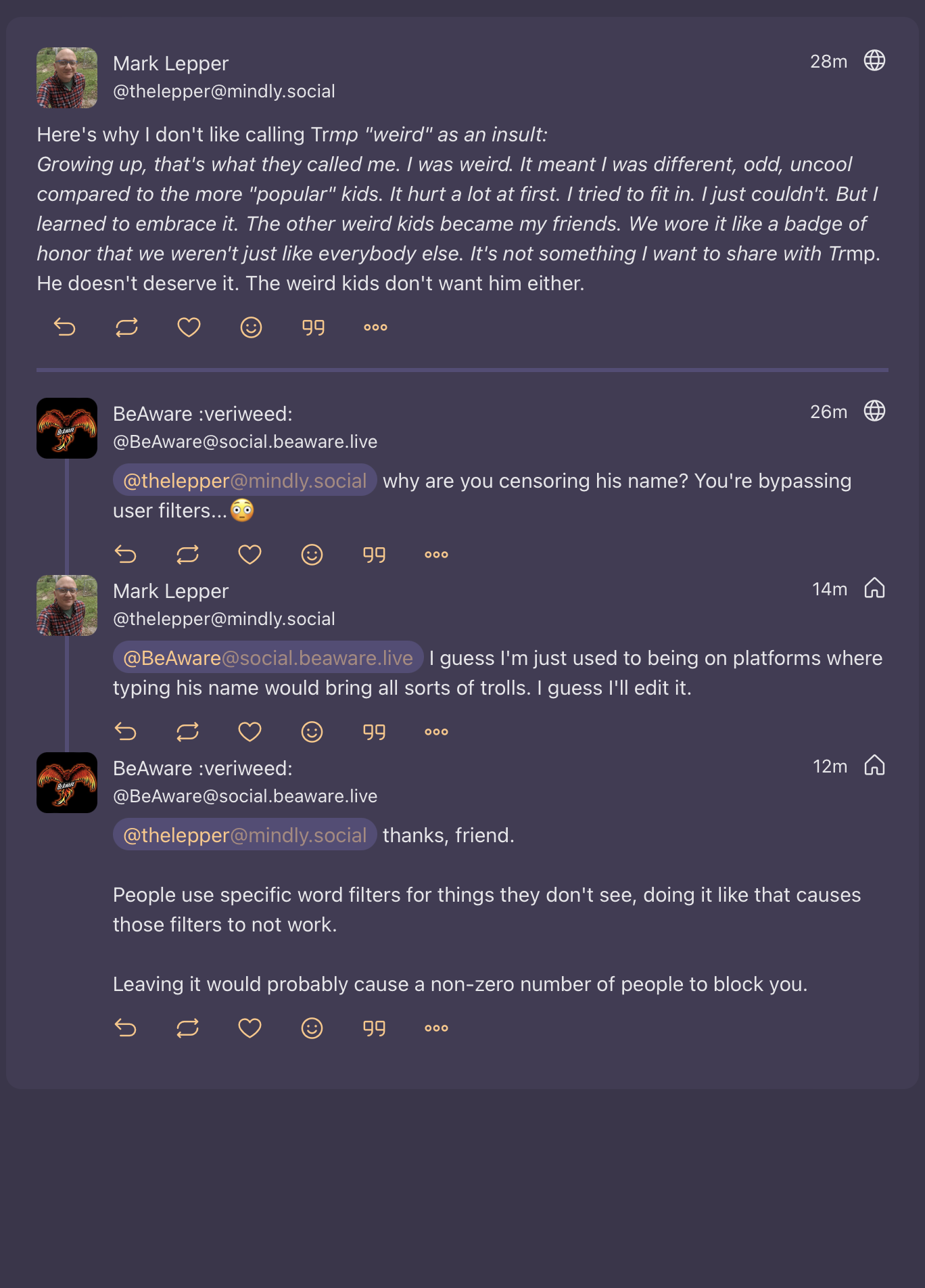Click the home visibility icon beside 12m
This screenshot has width=925, height=1288.
[874, 766]
